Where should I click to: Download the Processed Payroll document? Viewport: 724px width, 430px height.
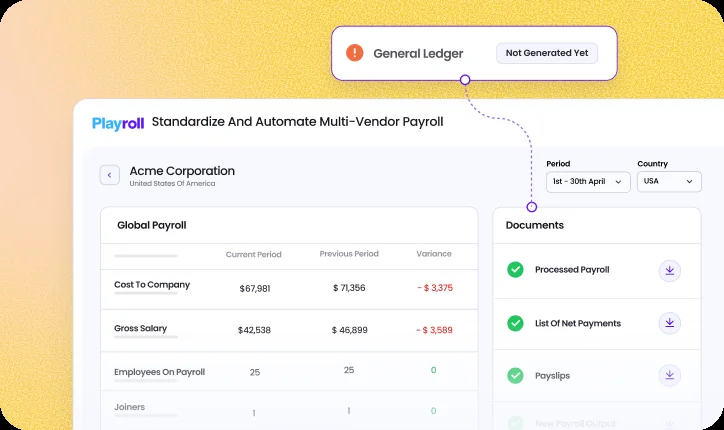click(x=670, y=271)
